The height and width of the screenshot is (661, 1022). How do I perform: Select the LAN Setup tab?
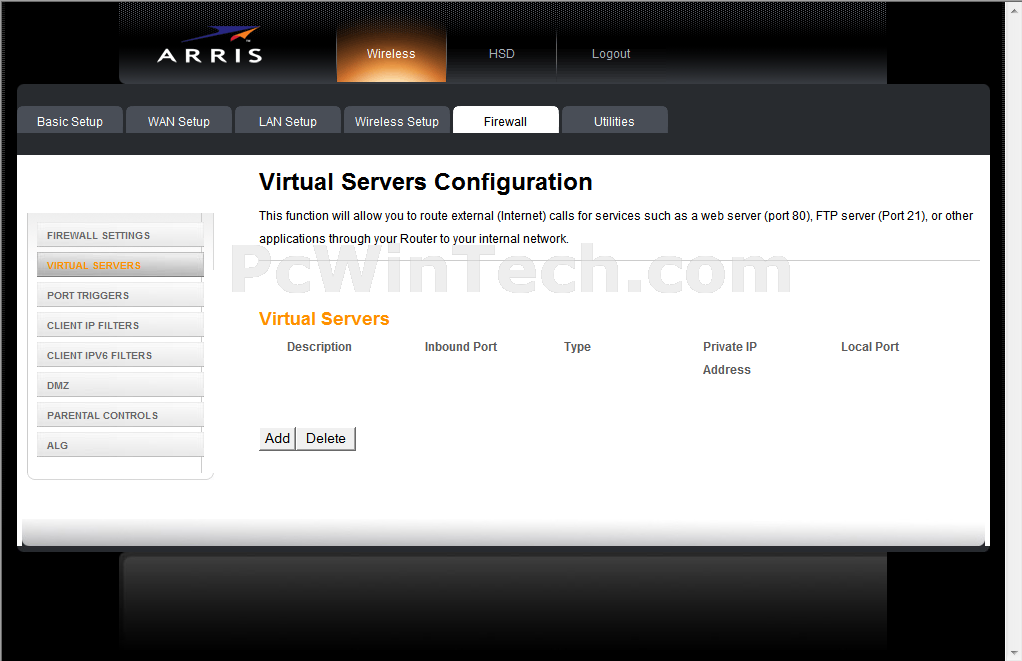coord(287,121)
